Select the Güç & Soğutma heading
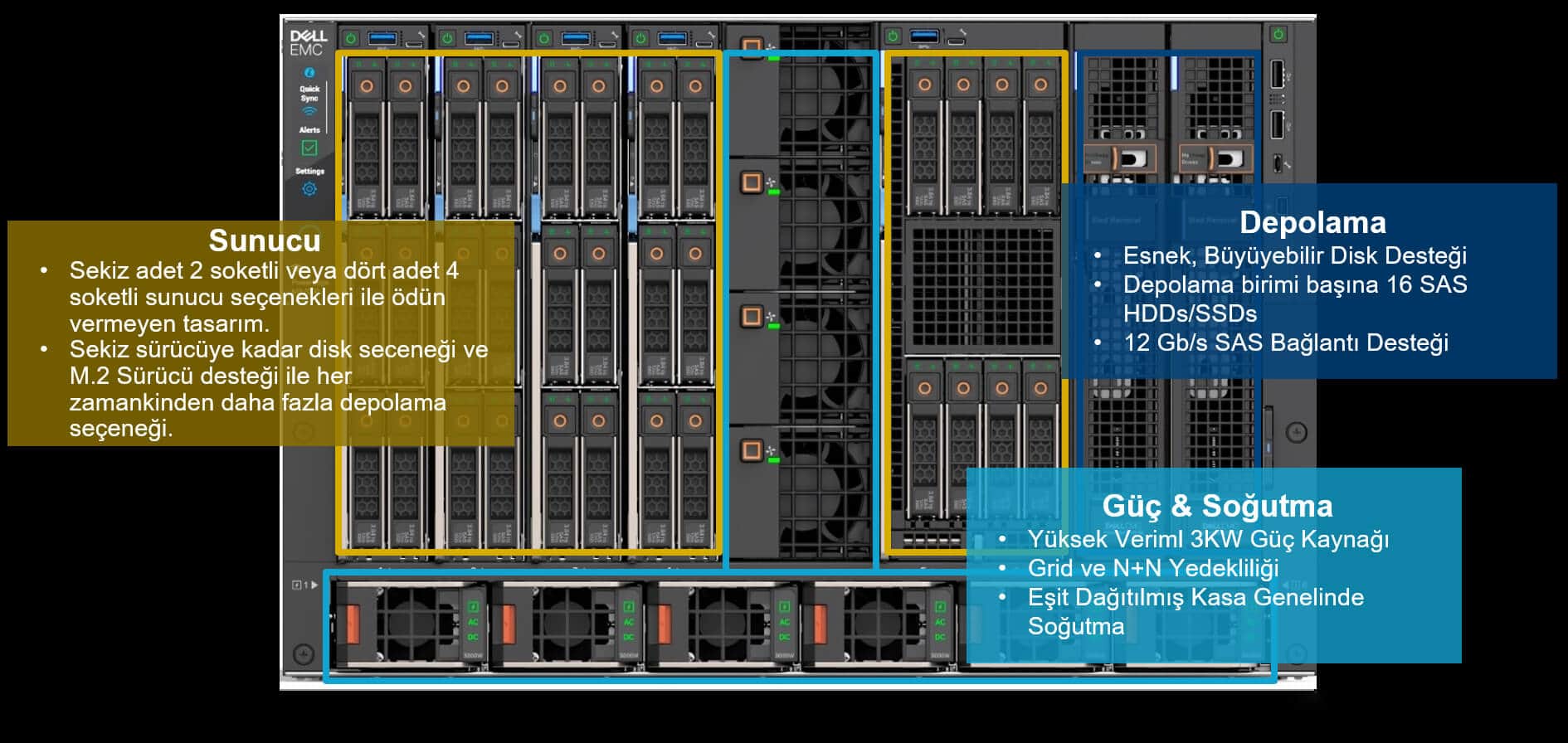1568x743 pixels. tap(1217, 506)
